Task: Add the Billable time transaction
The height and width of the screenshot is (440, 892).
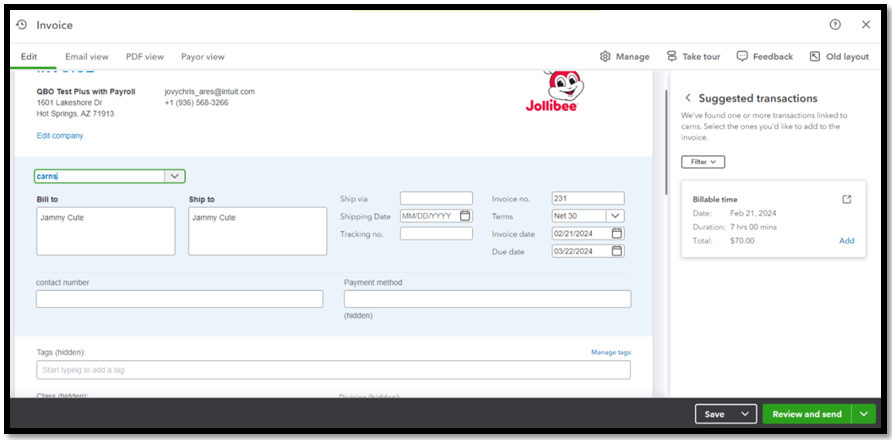Action: pos(846,241)
